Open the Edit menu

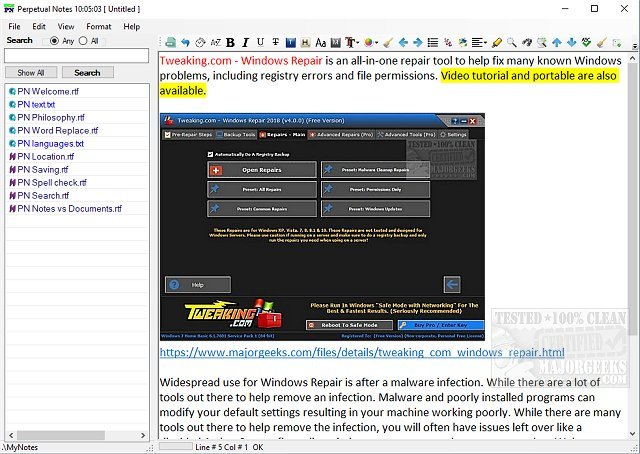point(39,27)
